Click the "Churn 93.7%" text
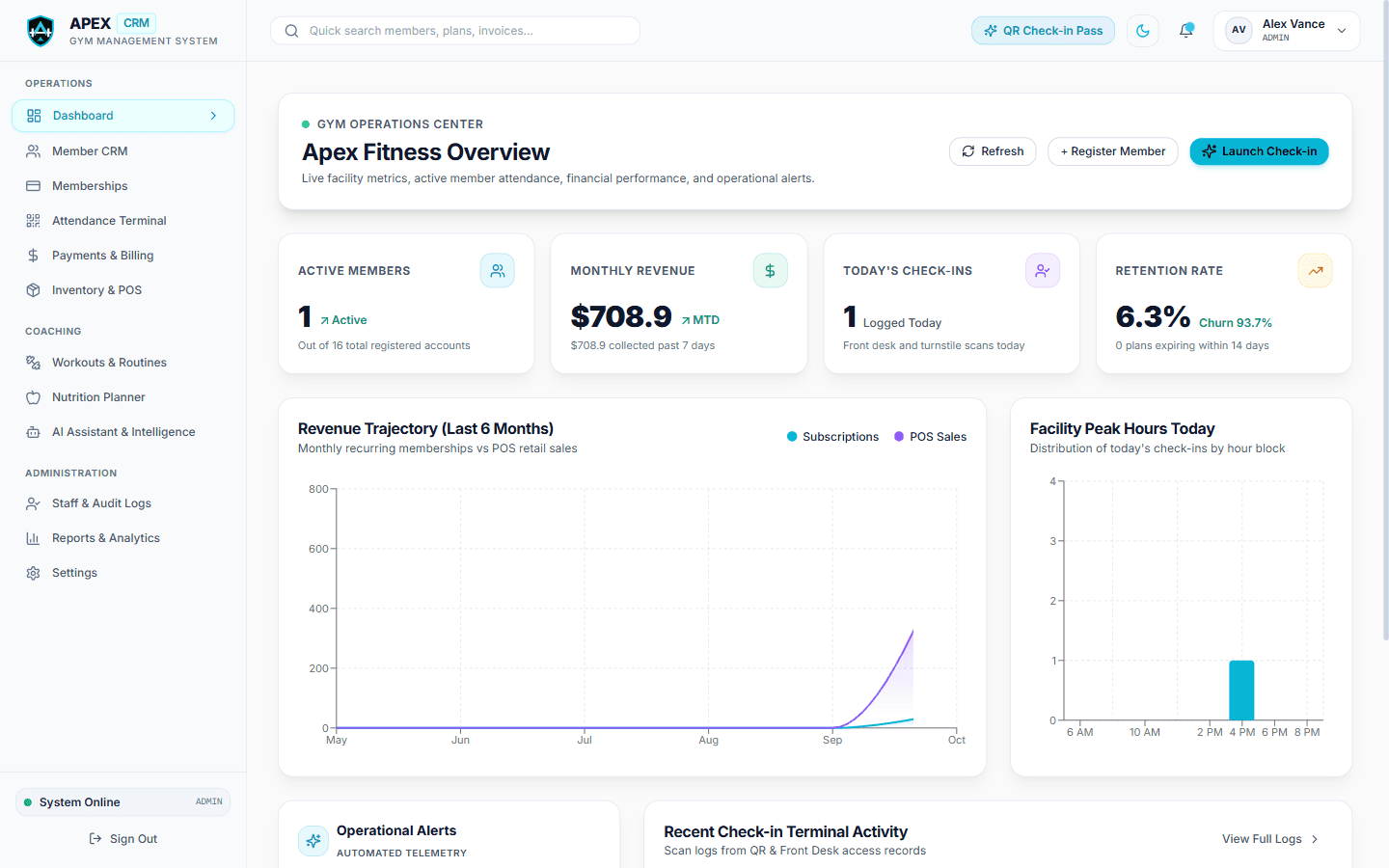1389x868 pixels. click(x=1236, y=323)
